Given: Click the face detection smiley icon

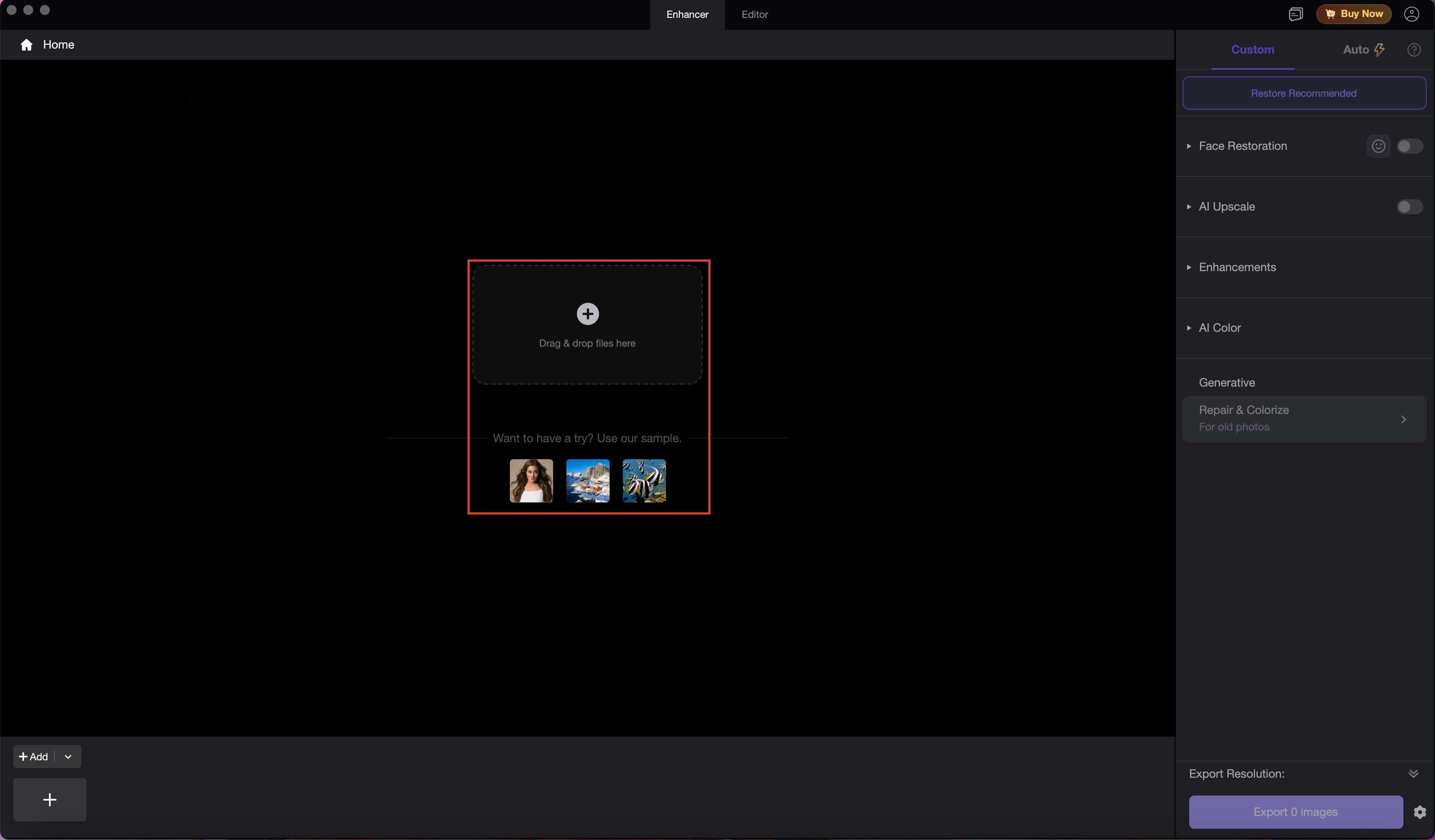Looking at the screenshot, I should tap(1378, 146).
